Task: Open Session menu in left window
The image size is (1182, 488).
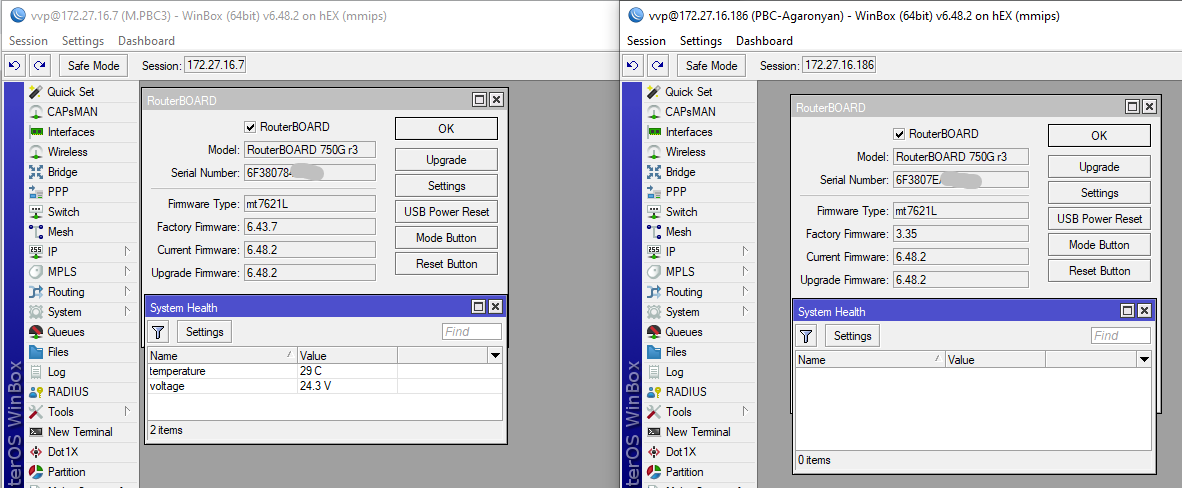Action: click(28, 41)
